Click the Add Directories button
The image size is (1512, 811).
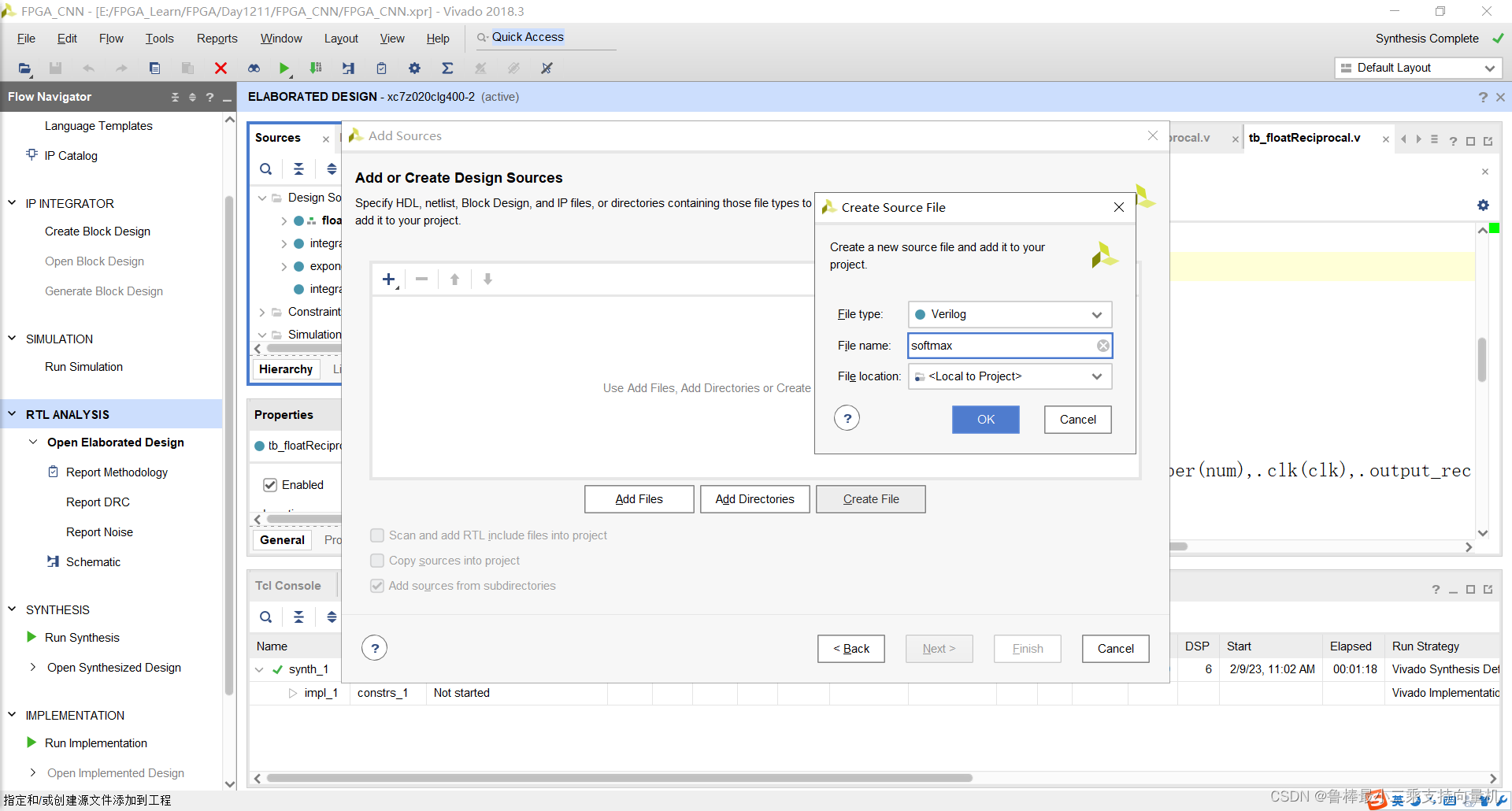755,499
